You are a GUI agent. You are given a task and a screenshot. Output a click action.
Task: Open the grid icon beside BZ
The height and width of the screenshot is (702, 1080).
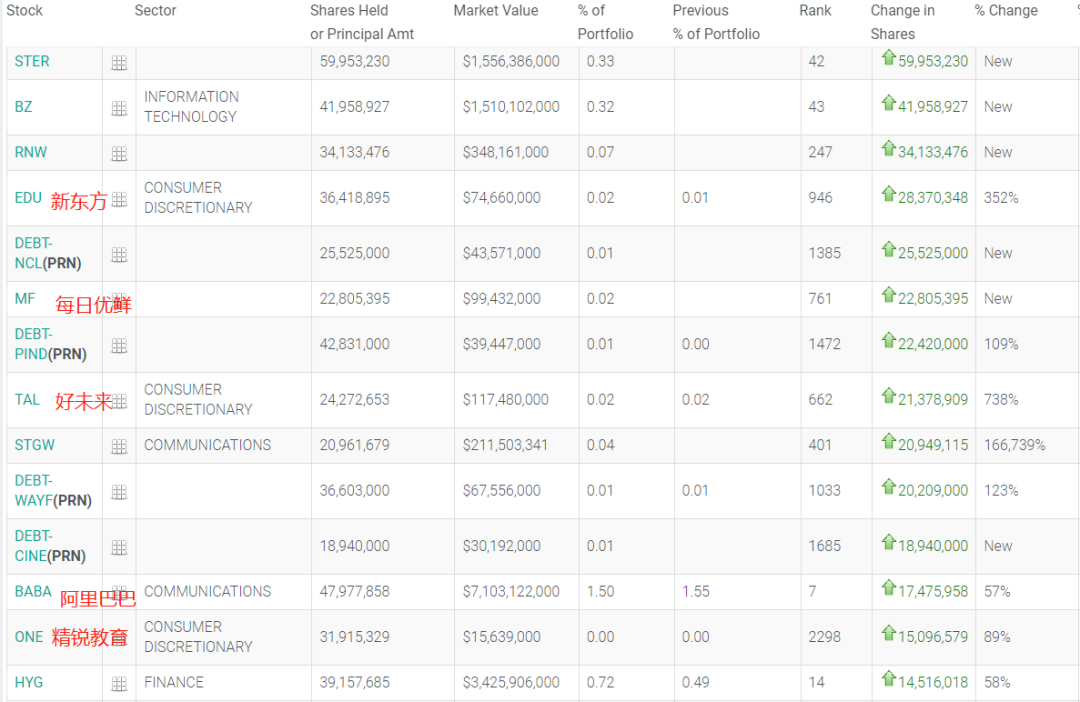click(119, 108)
